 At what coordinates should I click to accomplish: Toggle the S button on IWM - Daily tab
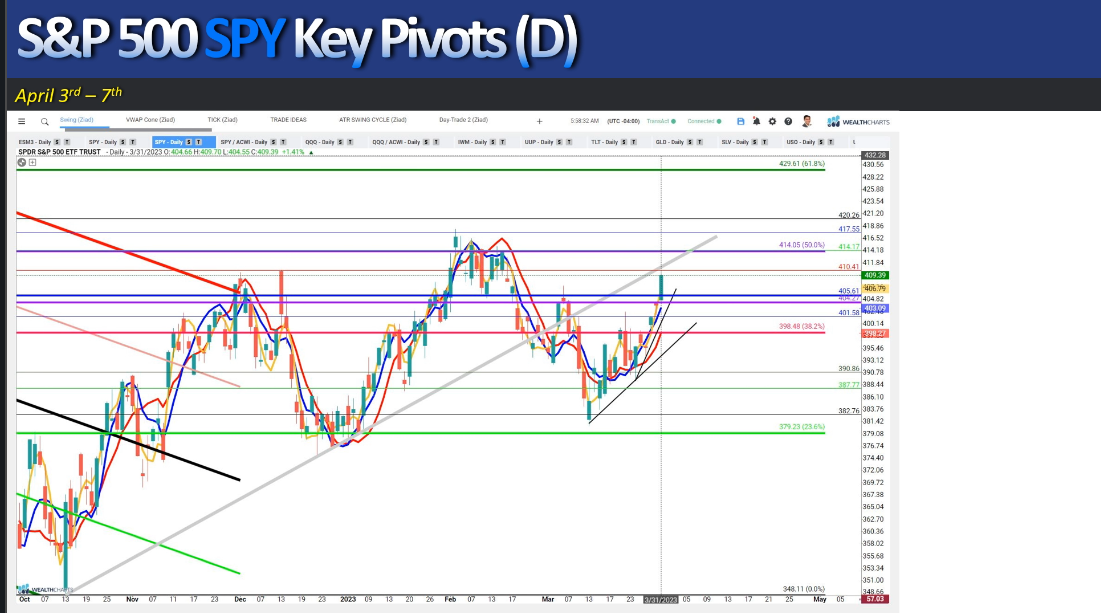(x=493, y=142)
